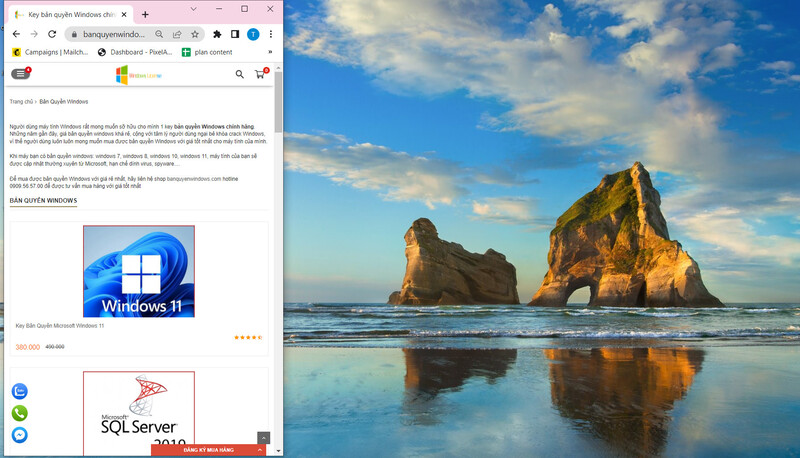Open plan content bookmark
Screen dimensions: 800x458
(207, 52)
